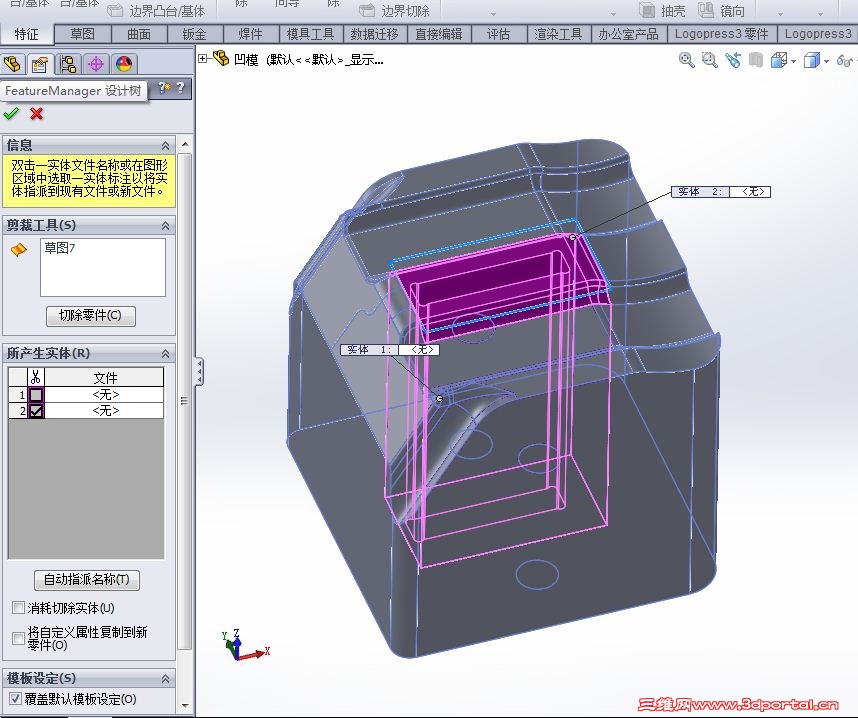The width and height of the screenshot is (858, 718).
Task: Click the 自动指派名称(T) button
Action: click(x=86, y=580)
